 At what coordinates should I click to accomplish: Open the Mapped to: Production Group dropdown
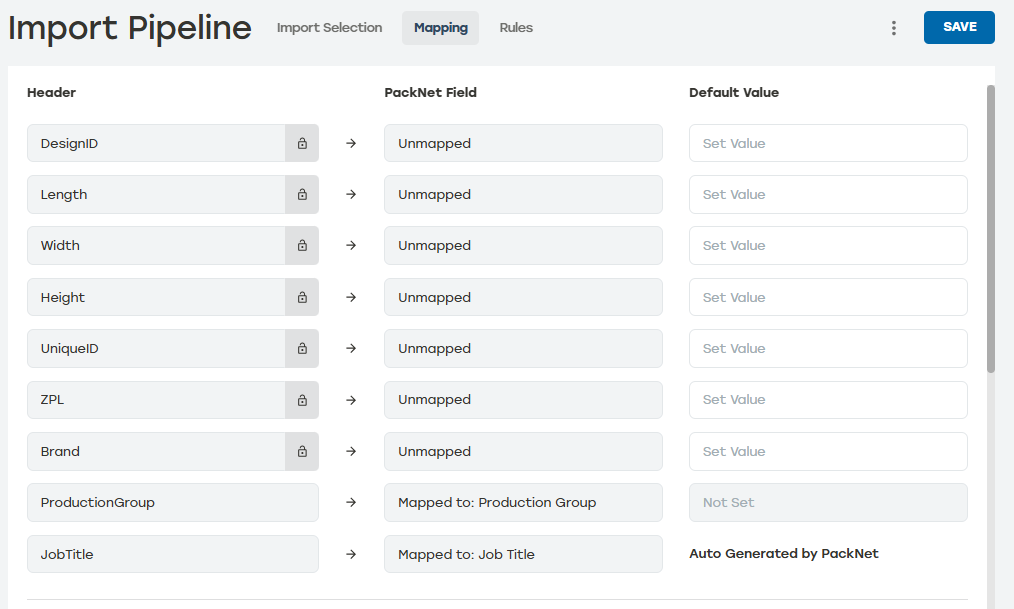pos(523,502)
